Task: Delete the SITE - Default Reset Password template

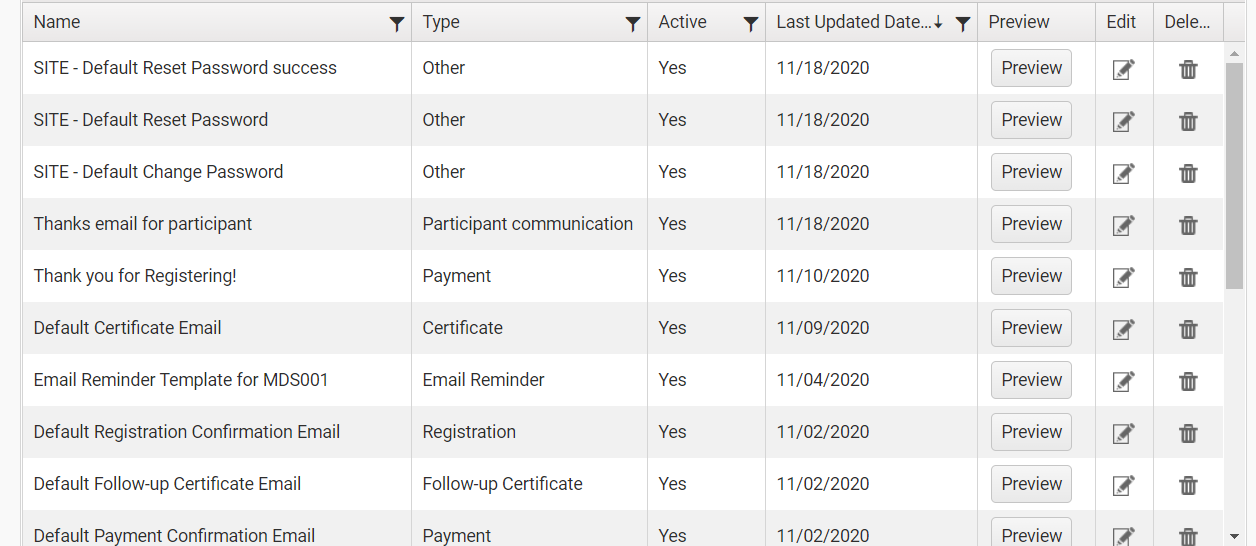Action: pyautogui.click(x=1188, y=121)
